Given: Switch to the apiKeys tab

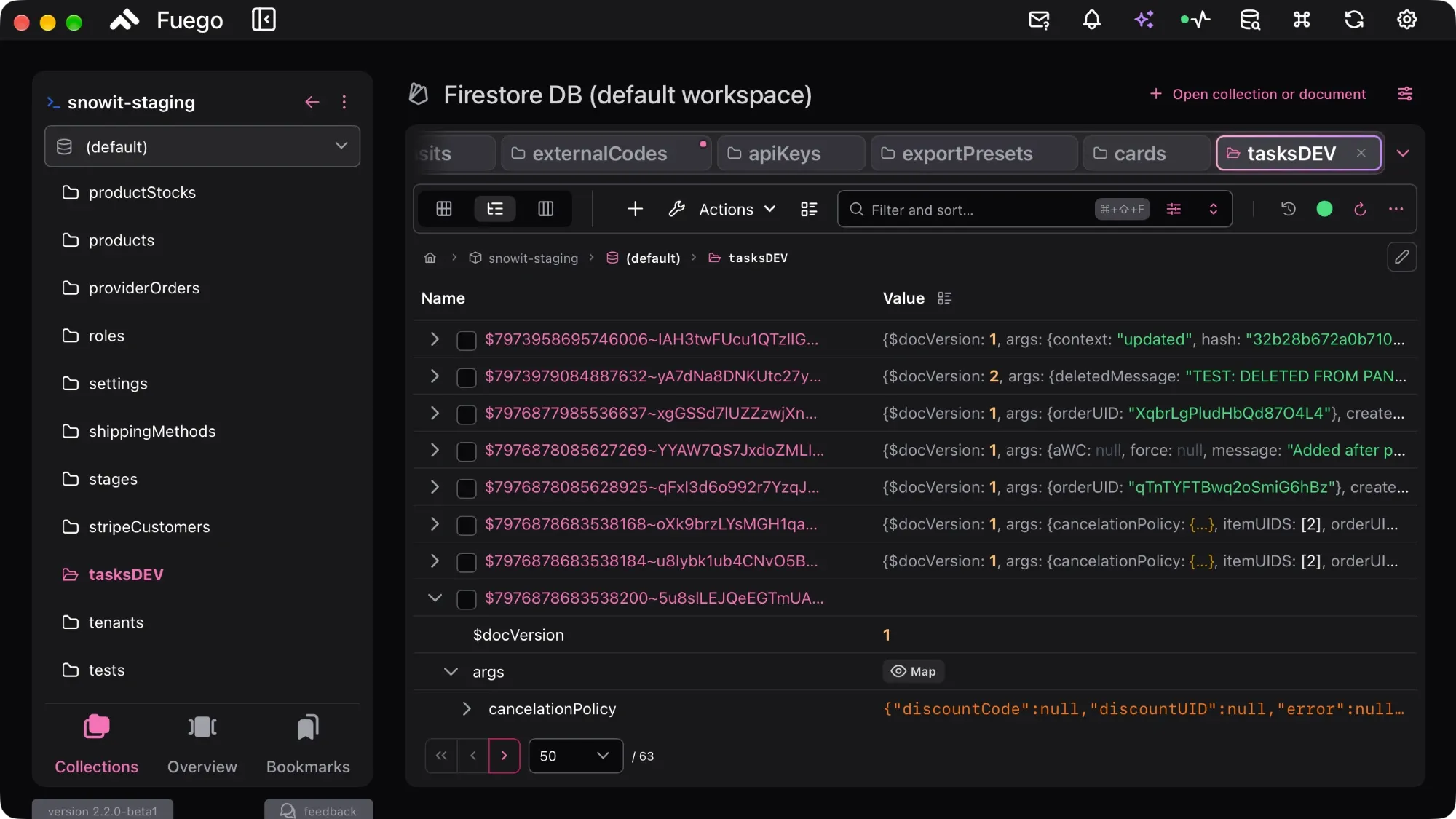Looking at the screenshot, I should click(x=791, y=154).
